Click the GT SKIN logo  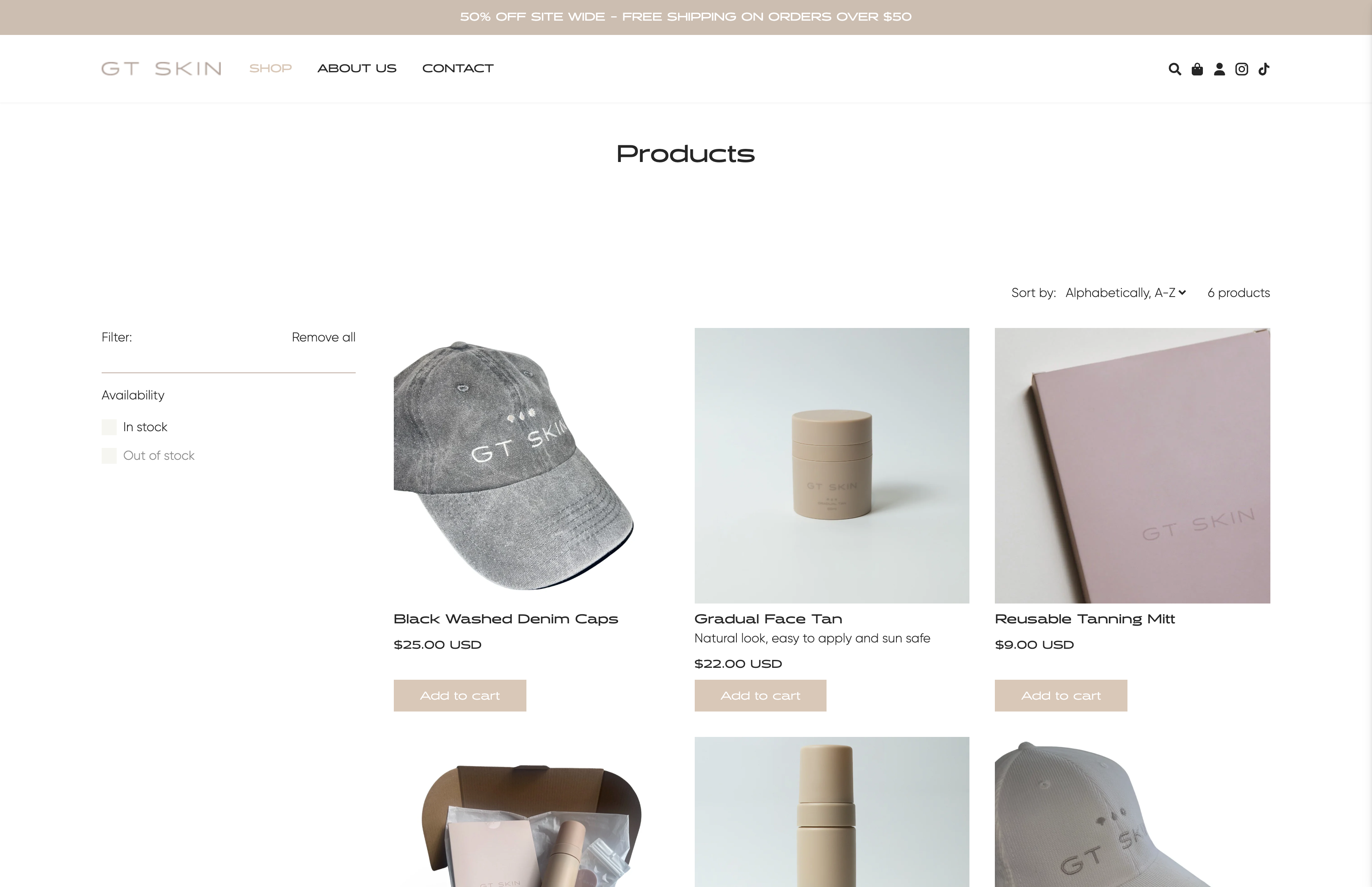click(x=161, y=69)
